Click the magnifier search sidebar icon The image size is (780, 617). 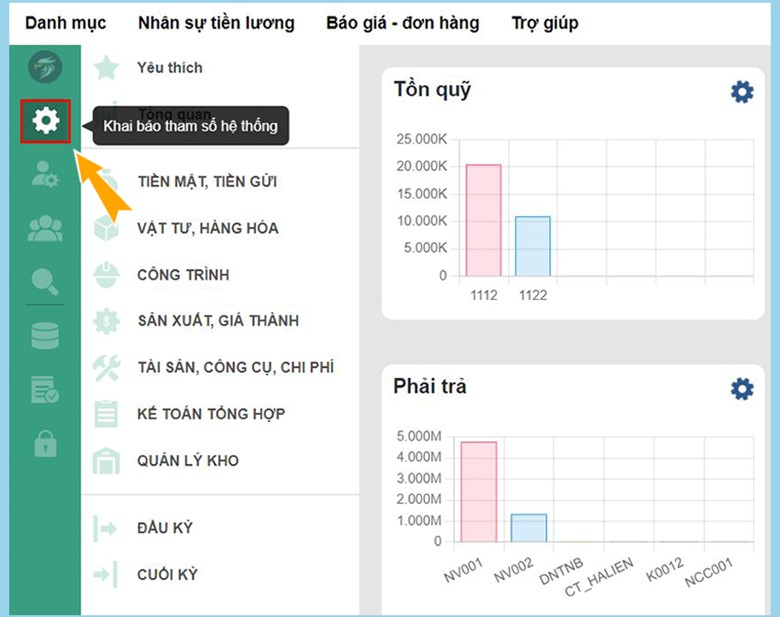[45, 282]
